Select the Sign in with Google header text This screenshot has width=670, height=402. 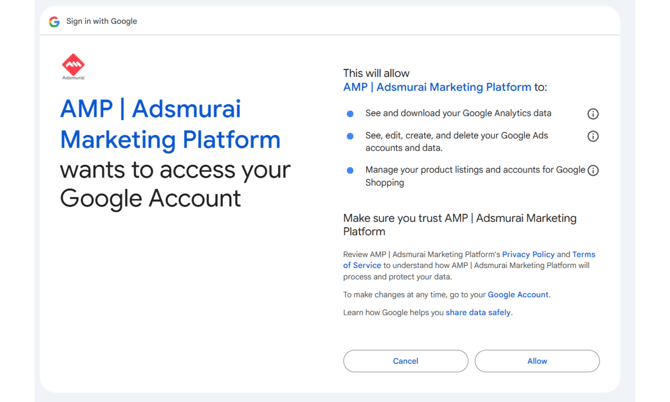[x=101, y=21]
